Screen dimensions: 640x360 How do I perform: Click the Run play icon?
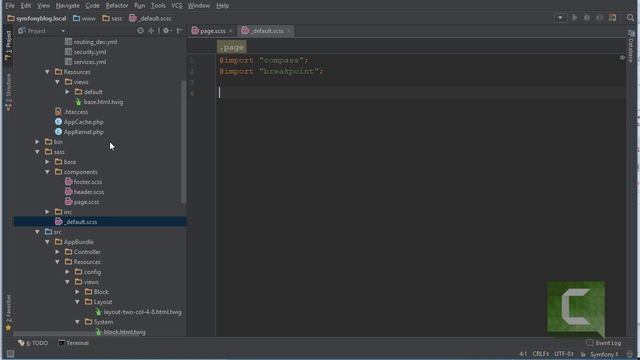tap(575, 18)
